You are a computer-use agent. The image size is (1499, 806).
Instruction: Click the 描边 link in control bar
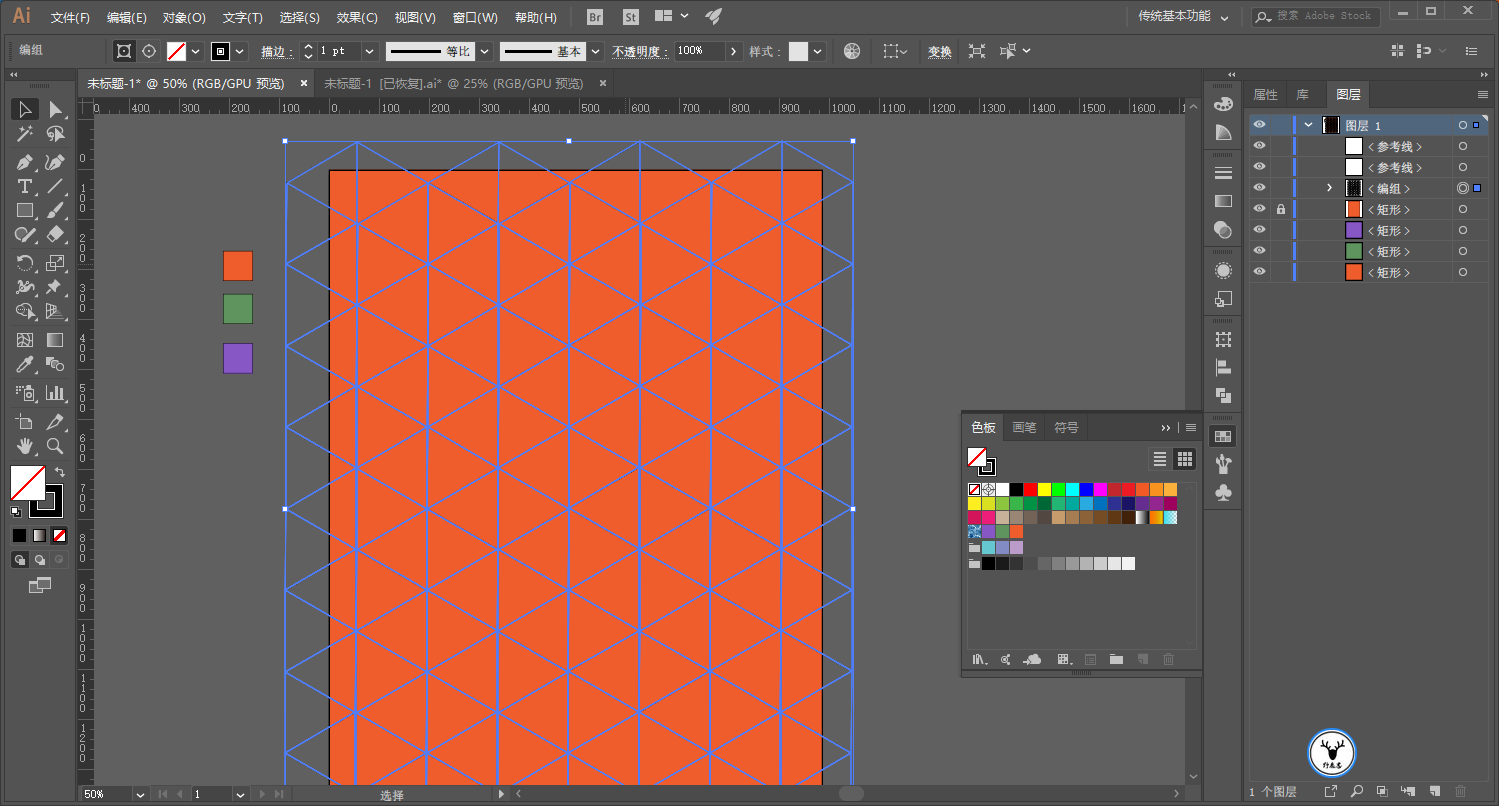[275, 51]
